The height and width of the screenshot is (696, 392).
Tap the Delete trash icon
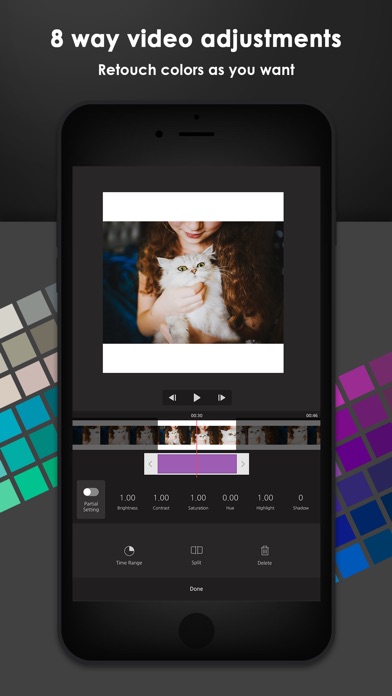click(265, 550)
